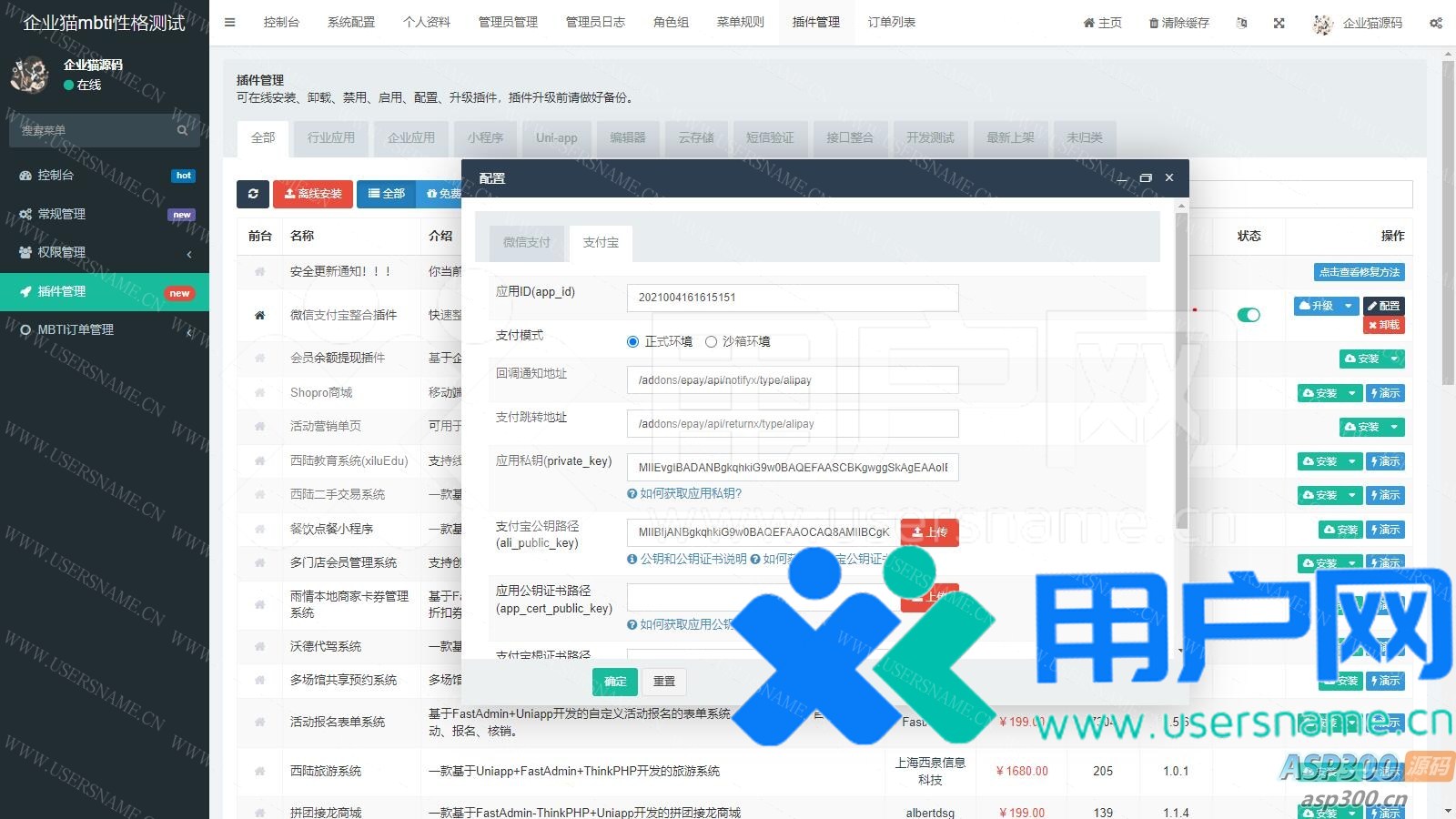Click the 主页 home icon link
The width and height of the screenshot is (1456, 819).
(1102, 23)
